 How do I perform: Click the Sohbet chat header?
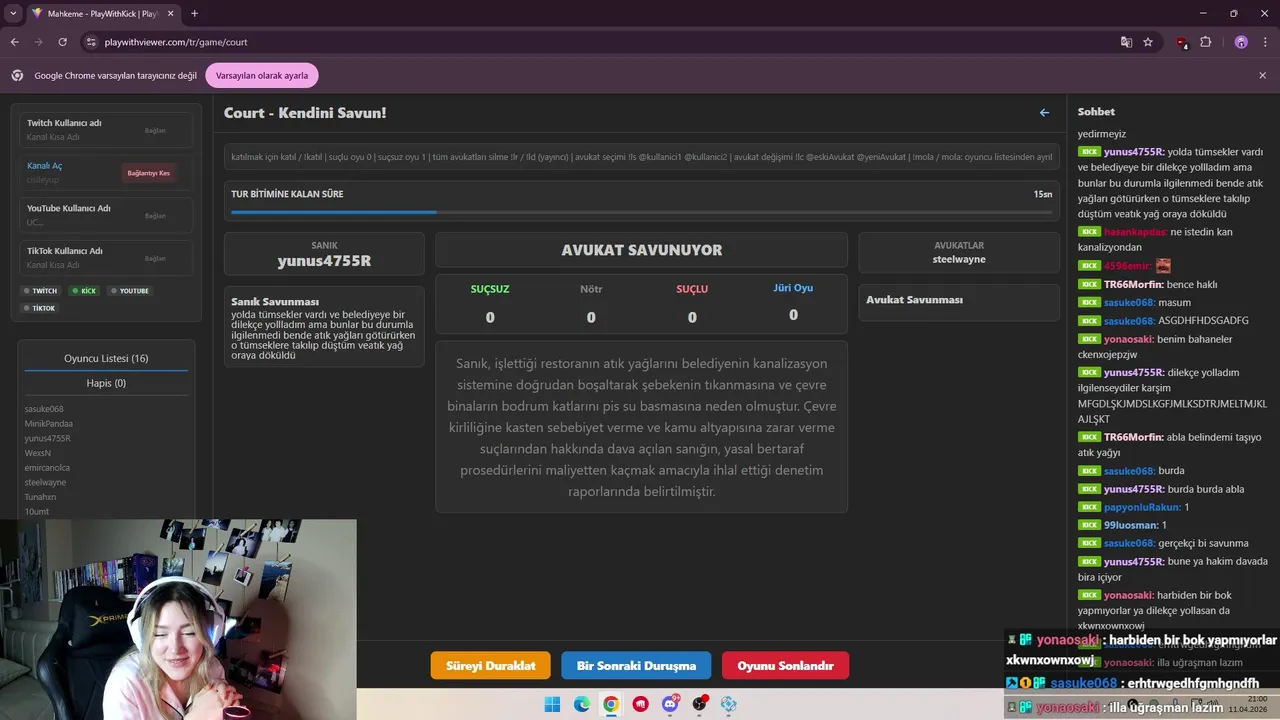tap(1096, 112)
